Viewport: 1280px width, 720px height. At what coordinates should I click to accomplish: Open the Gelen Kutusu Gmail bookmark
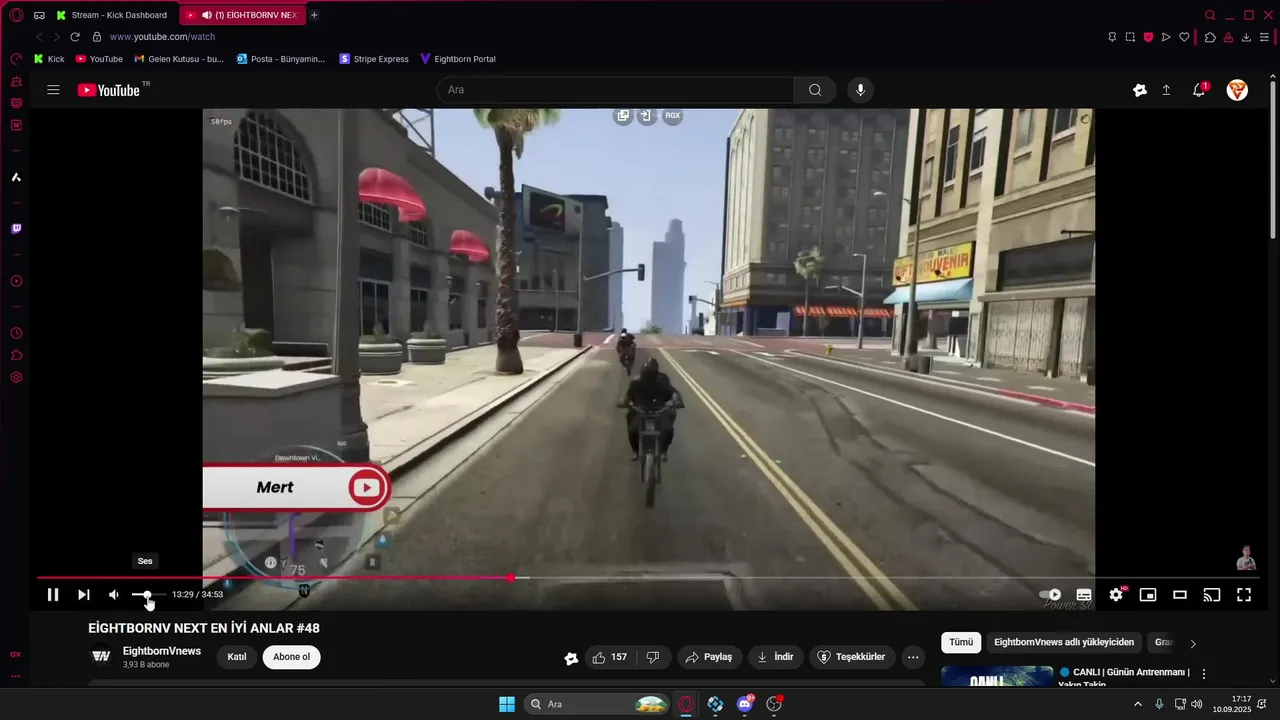click(x=179, y=59)
